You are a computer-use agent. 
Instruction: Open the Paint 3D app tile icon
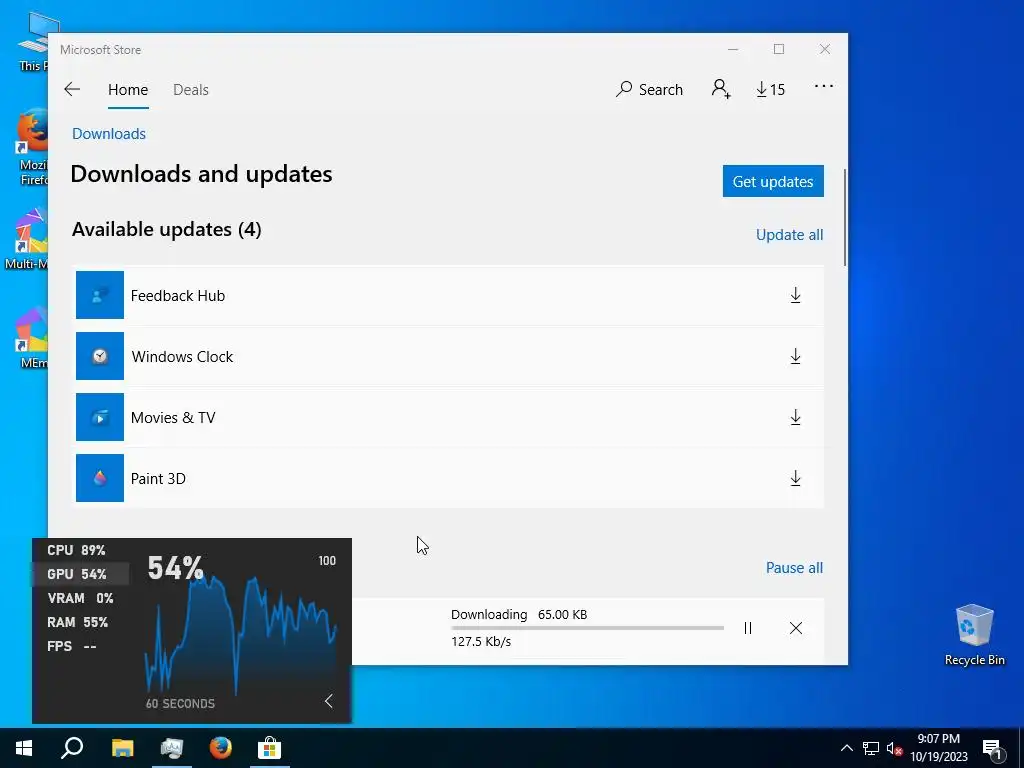(100, 478)
